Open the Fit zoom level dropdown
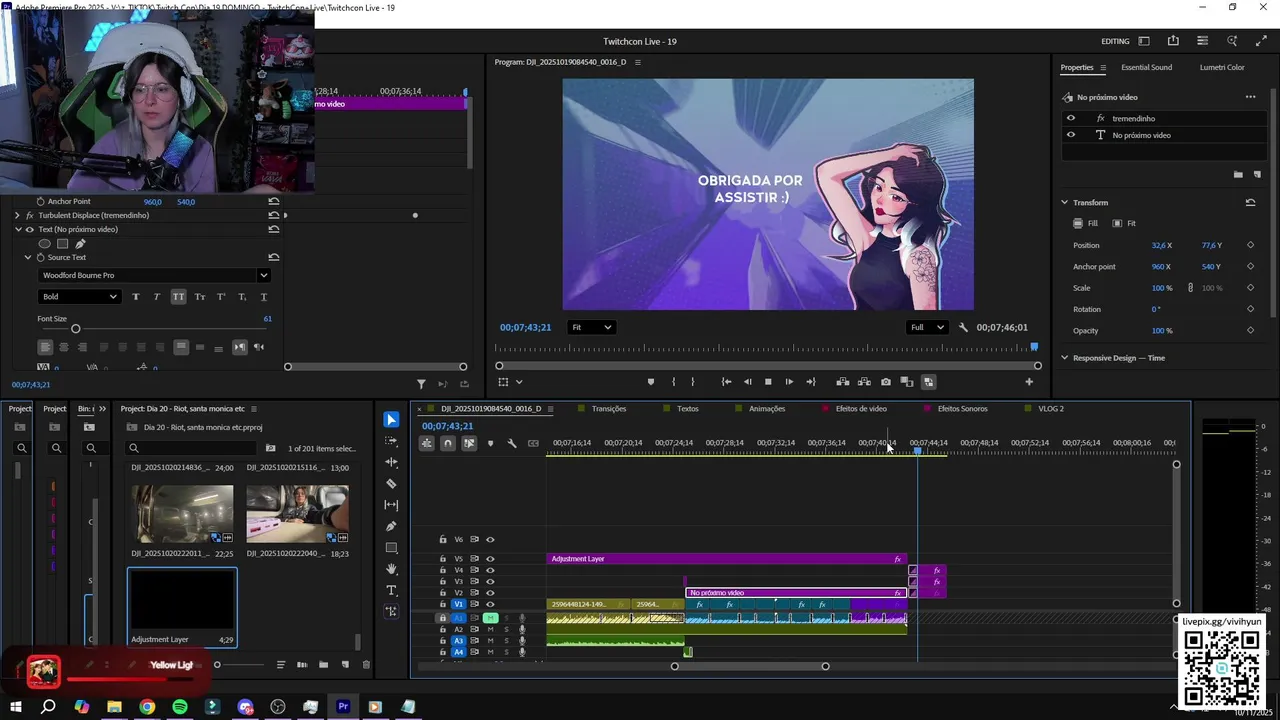Image resolution: width=1280 pixels, height=720 pixels. click(x=591, y=327)
